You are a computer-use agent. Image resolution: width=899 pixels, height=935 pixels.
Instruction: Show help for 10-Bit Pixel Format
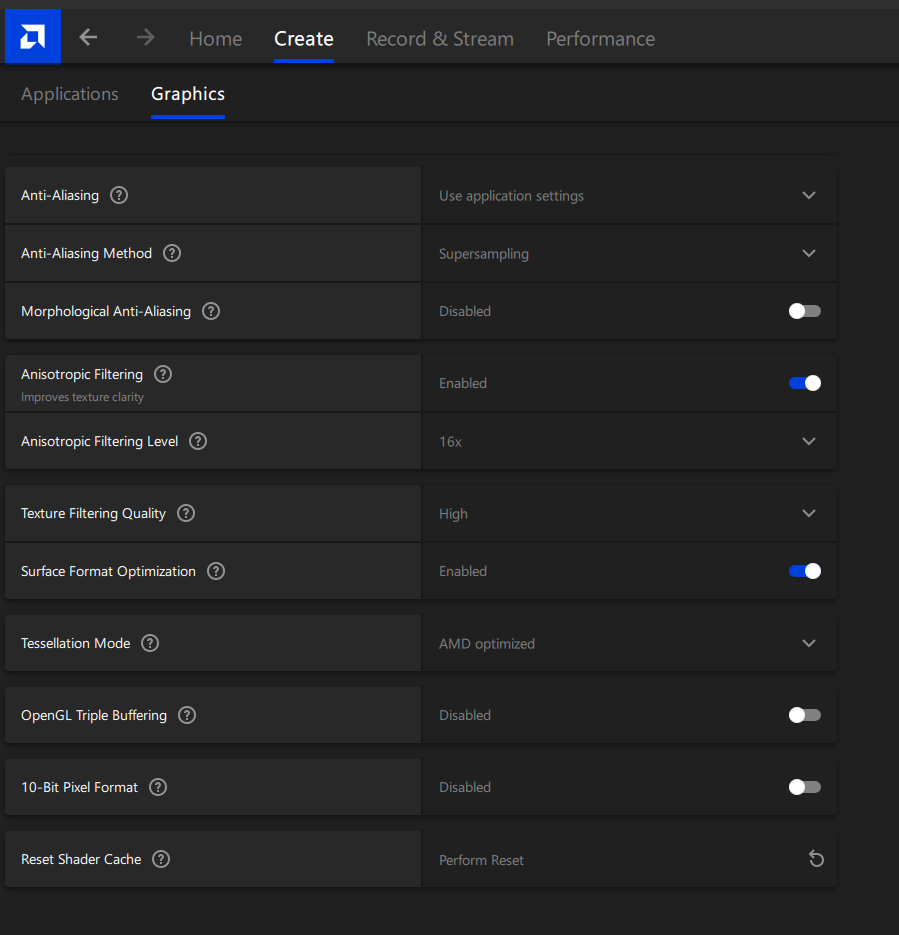[x=158, y=787]
